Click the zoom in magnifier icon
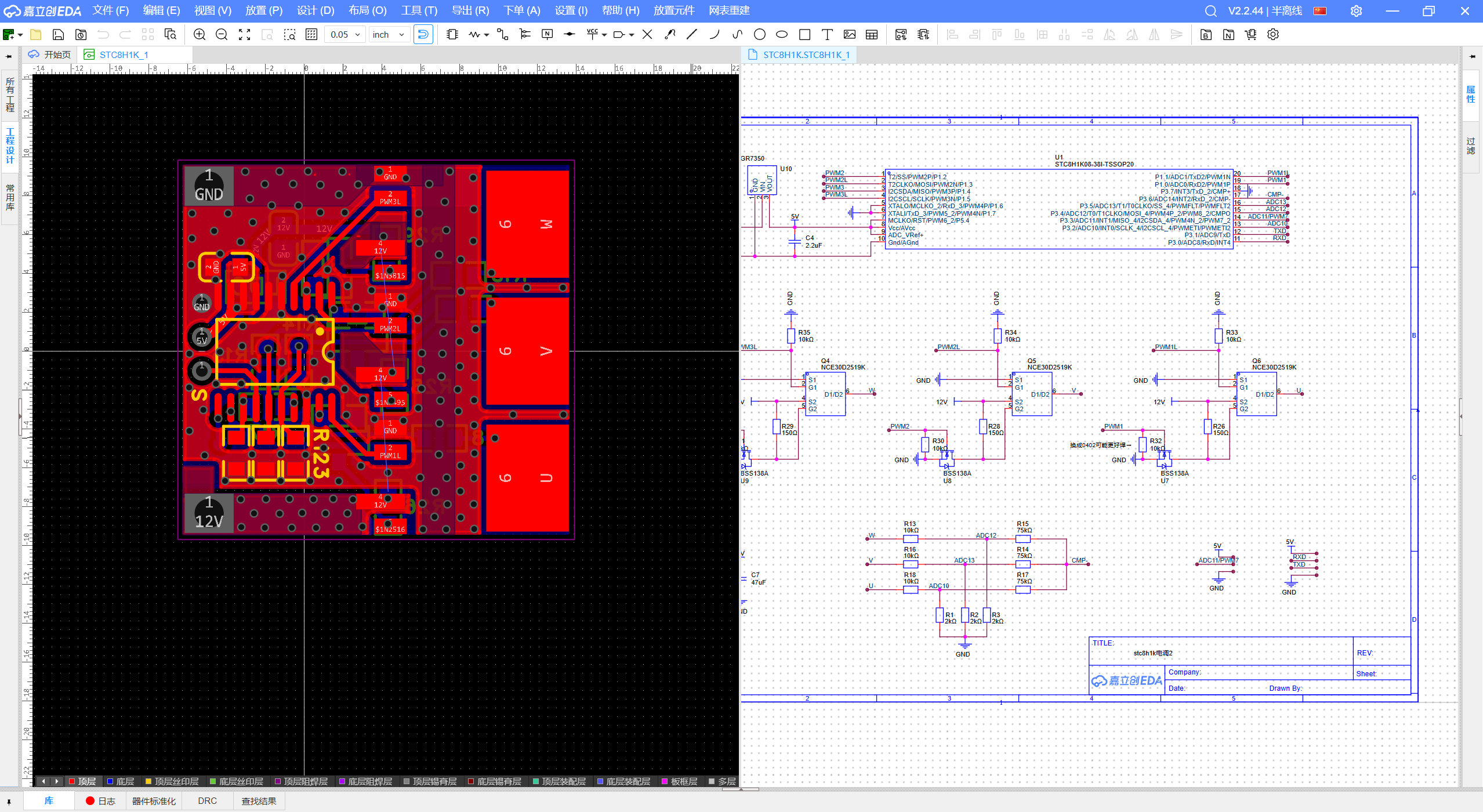This screenshot has height=812, width=1483. pyautogui.click(x=200, y=35)
